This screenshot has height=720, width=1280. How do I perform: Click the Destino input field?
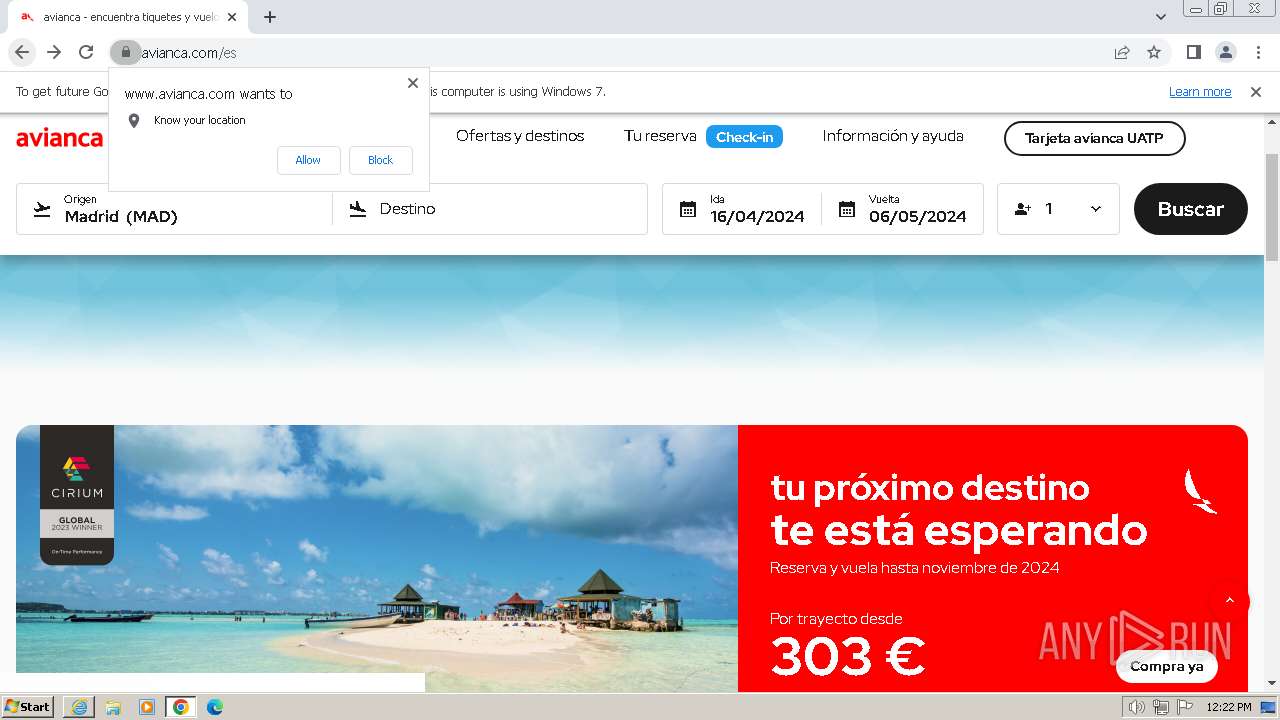(x=490, y=209)
